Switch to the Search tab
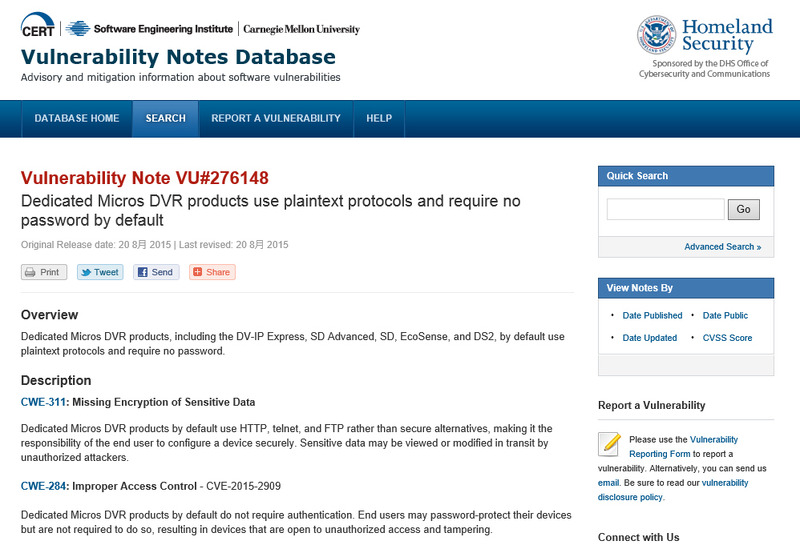 (x=165, y=118)
